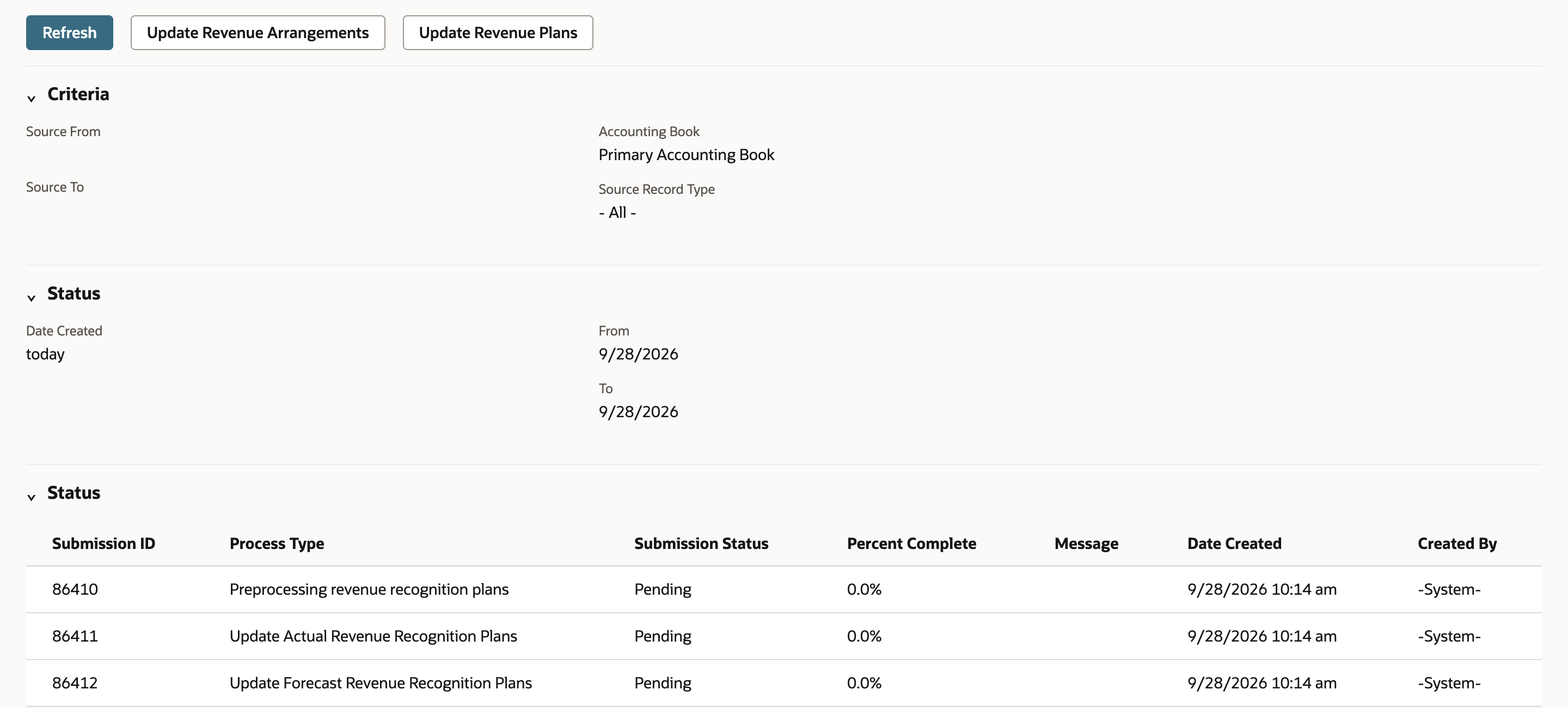Click -System- creator in row 86410
1568x708 pixels.
pos(1449,589)
